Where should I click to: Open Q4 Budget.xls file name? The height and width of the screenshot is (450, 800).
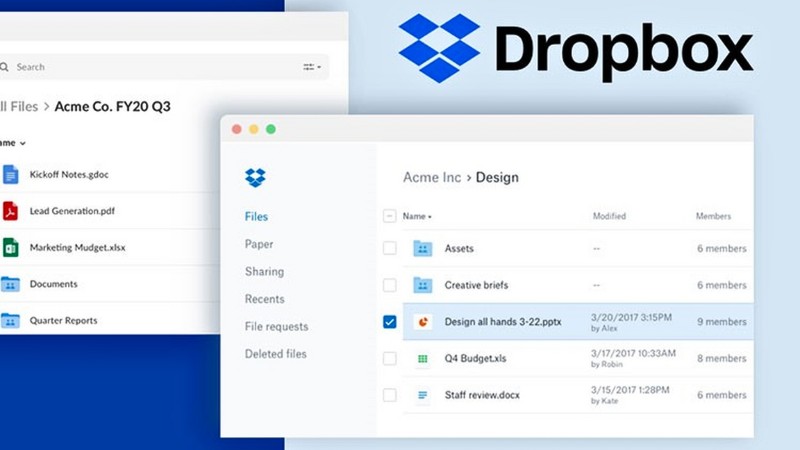coord(475,358)
